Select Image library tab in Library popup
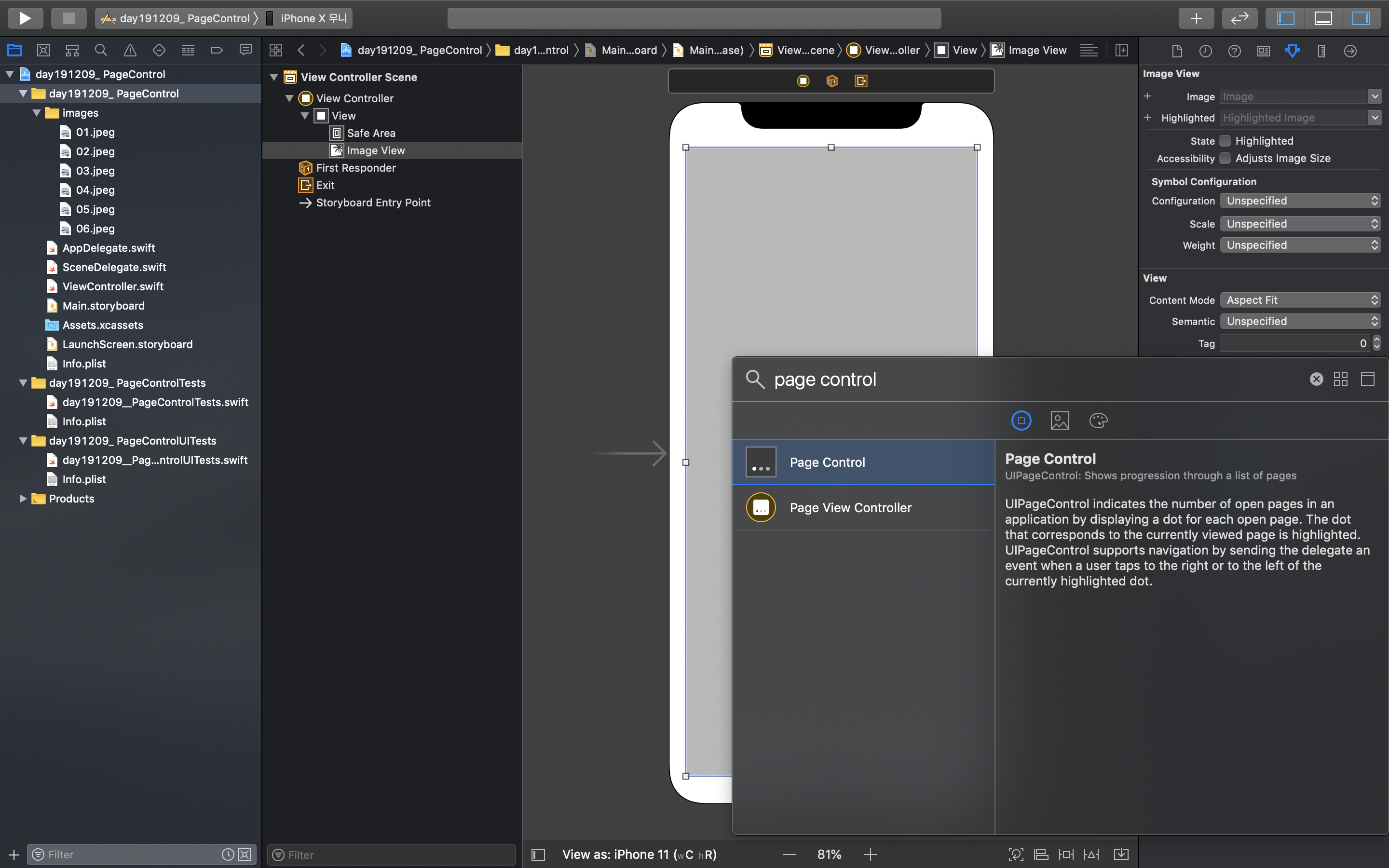1389x868 pixels. pyautogui.click(x=1060, y=421)
